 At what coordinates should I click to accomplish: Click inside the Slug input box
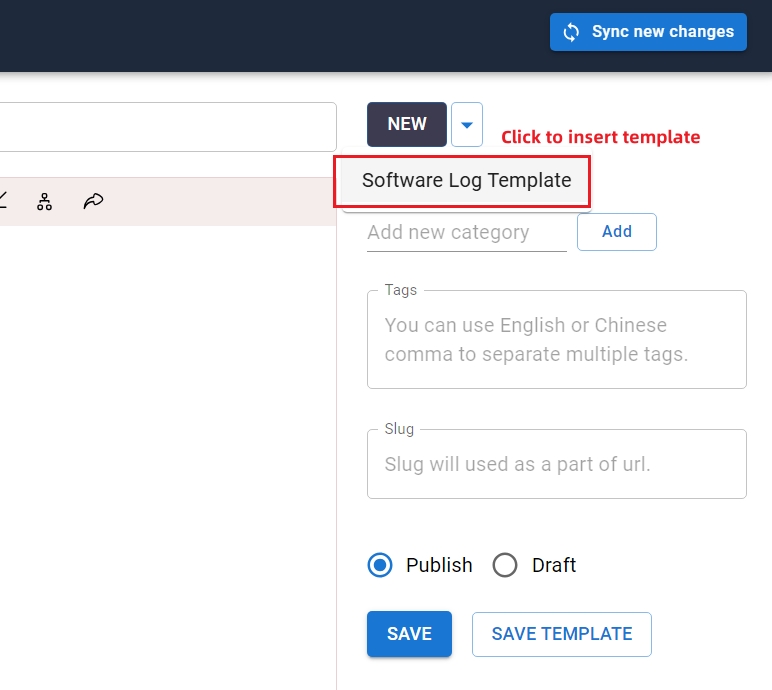click(556, 465)
